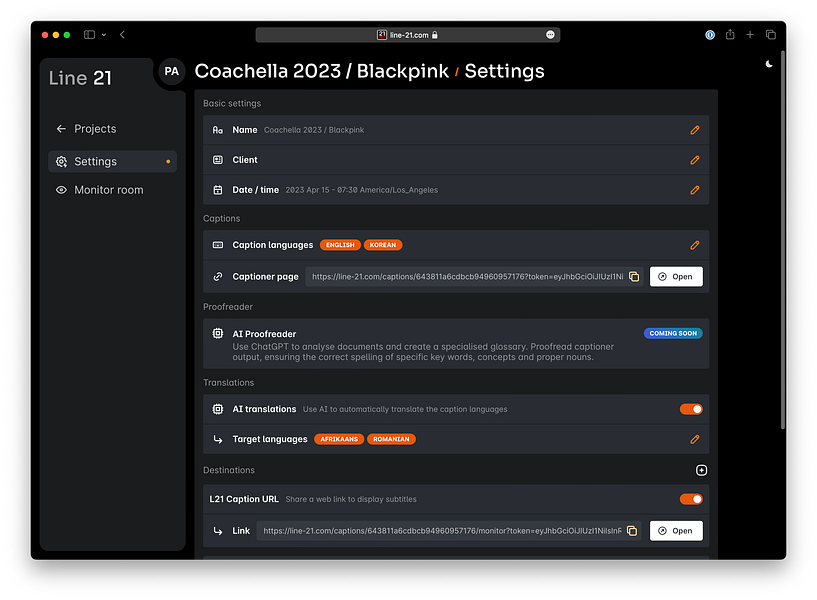
Task: Copy the Captioner page URL
Action: 634,277
